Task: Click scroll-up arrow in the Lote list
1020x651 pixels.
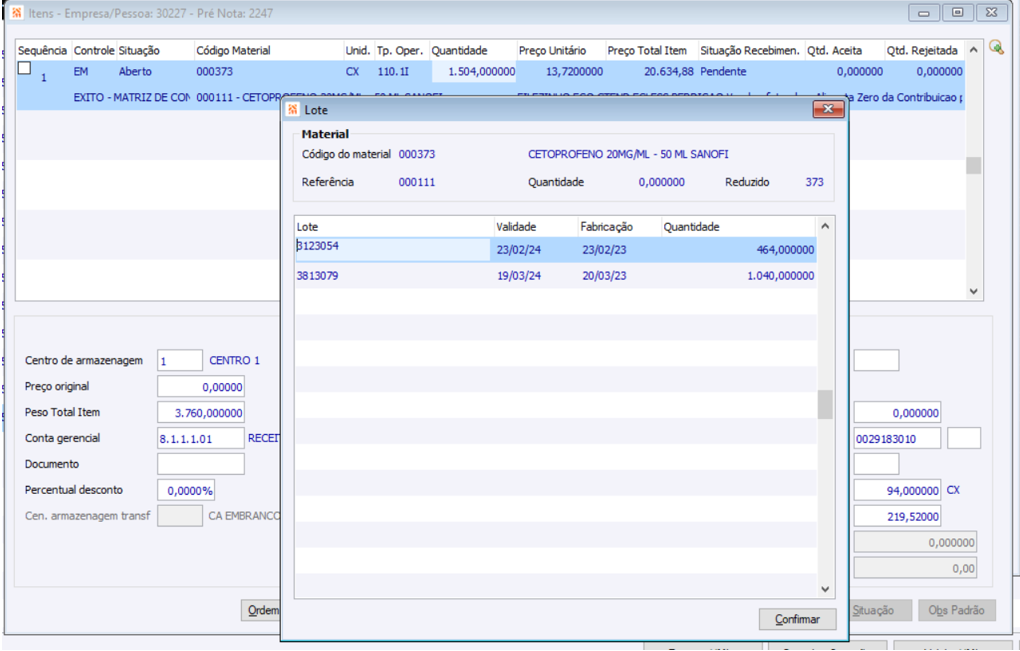Action: tap(825, 226)
